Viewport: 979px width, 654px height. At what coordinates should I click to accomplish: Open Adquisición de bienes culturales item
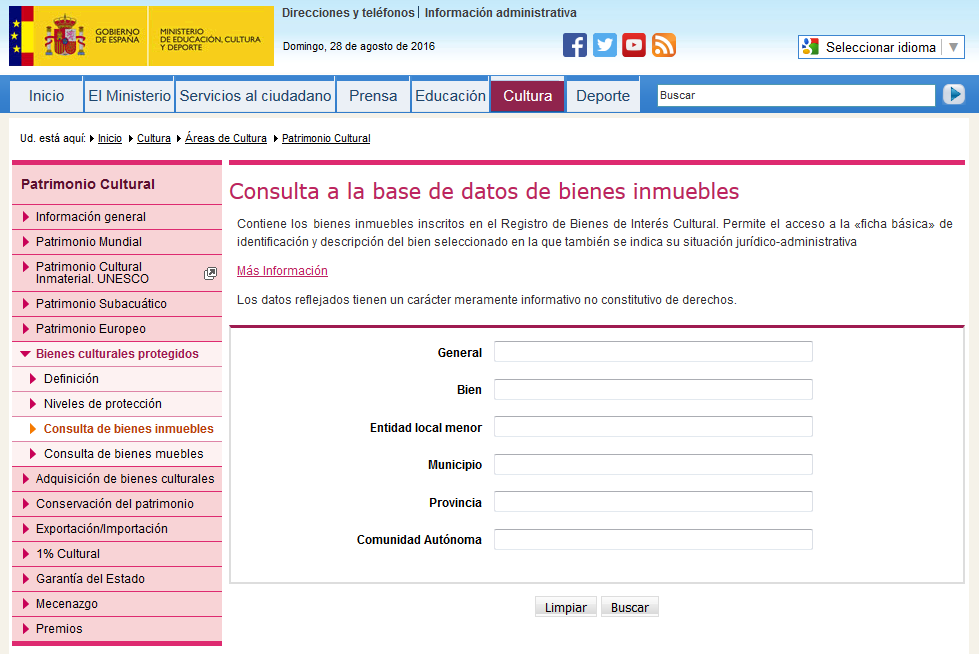(117, 478)
